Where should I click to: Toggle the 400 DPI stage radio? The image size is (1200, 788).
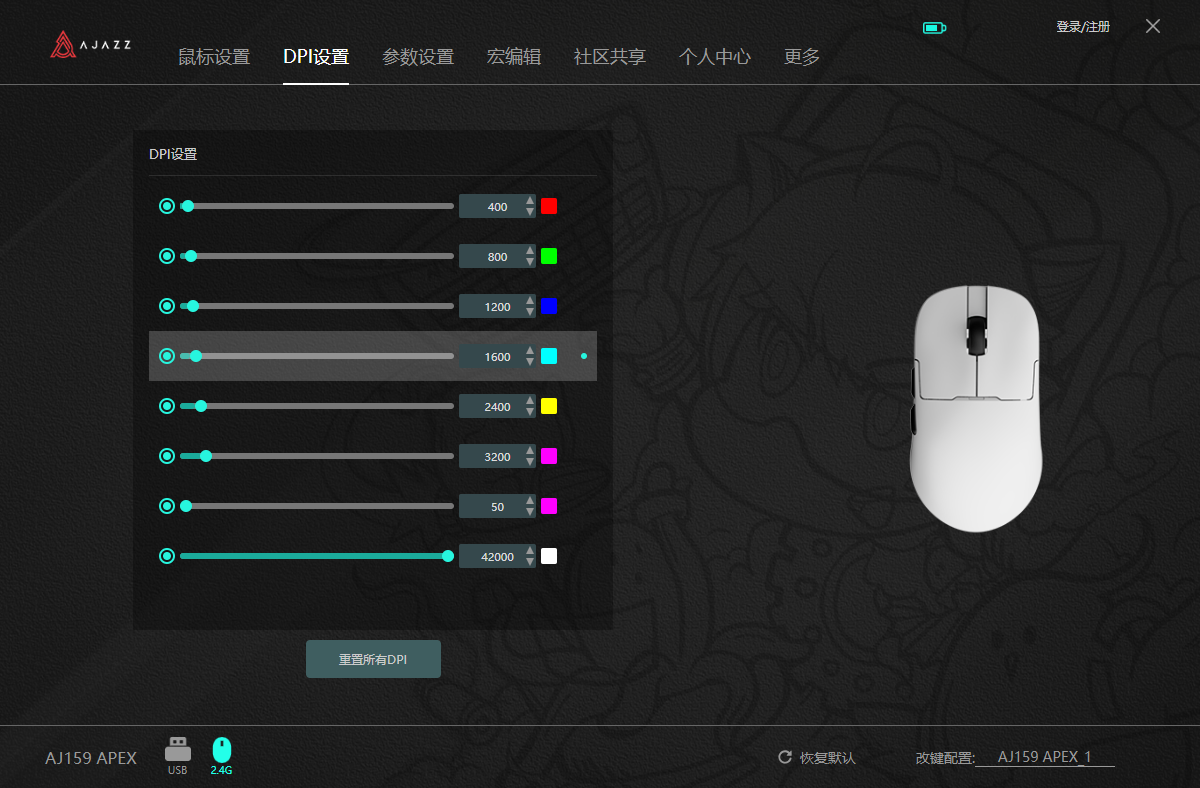click(x=167, y=206)
